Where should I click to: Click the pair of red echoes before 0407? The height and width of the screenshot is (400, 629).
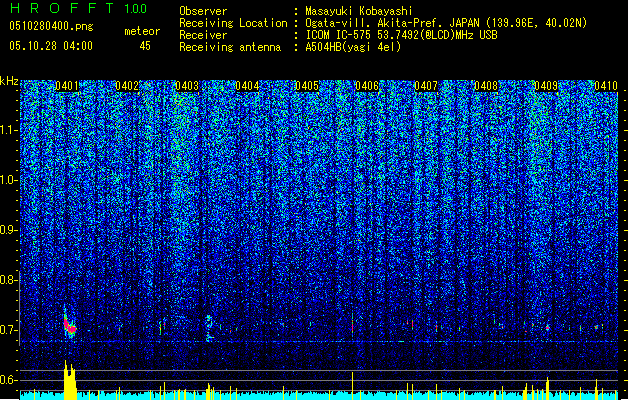click(x=410, y=323)
